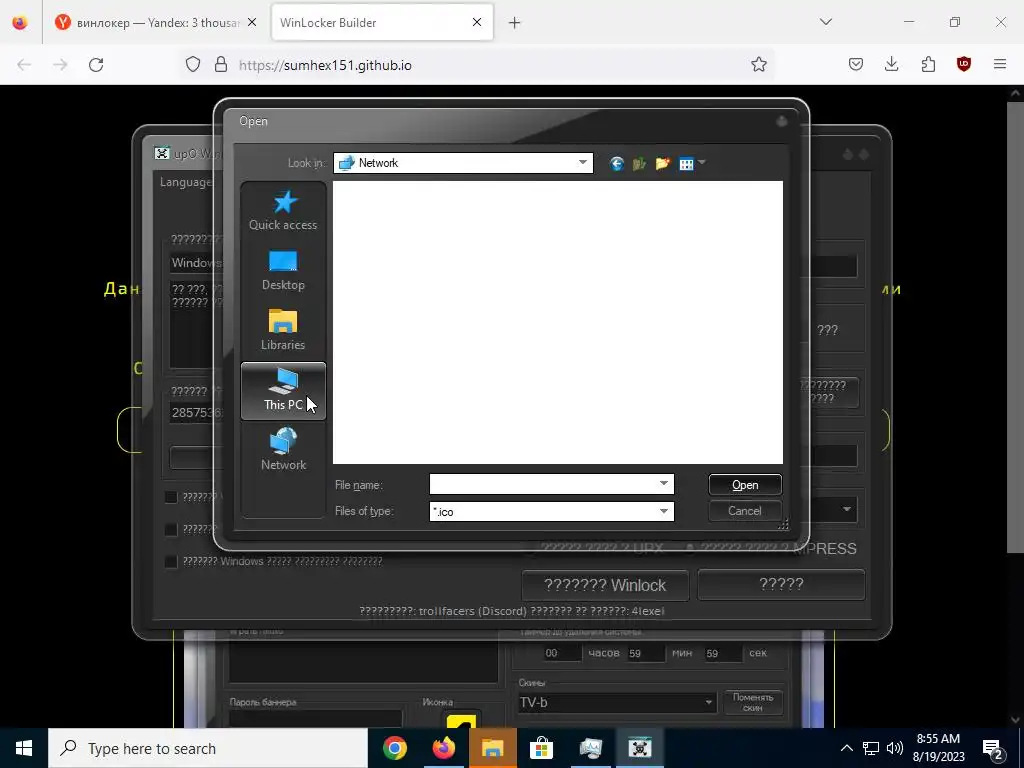
Task: Show site security padlock info
Action: coord(221,65)
